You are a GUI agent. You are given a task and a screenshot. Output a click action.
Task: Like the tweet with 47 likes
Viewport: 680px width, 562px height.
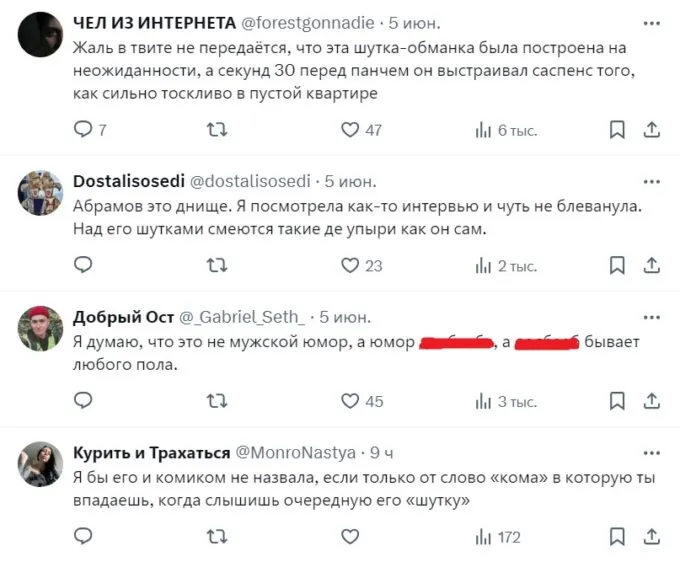point(350,129)
